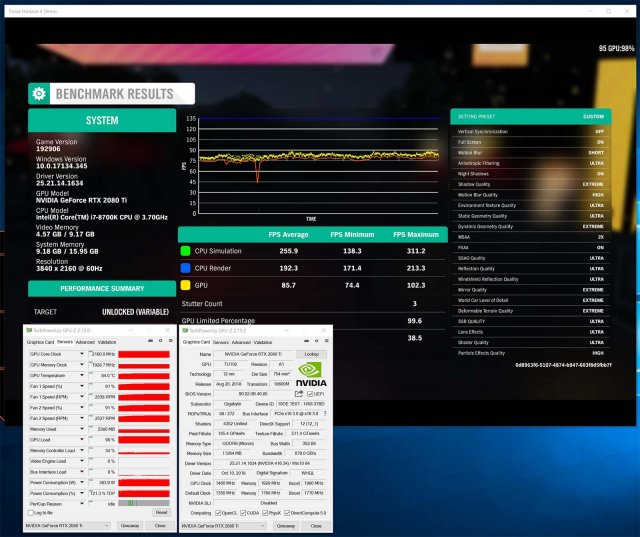Expand the Power Consumption (W) sensor dropdown

82,482
